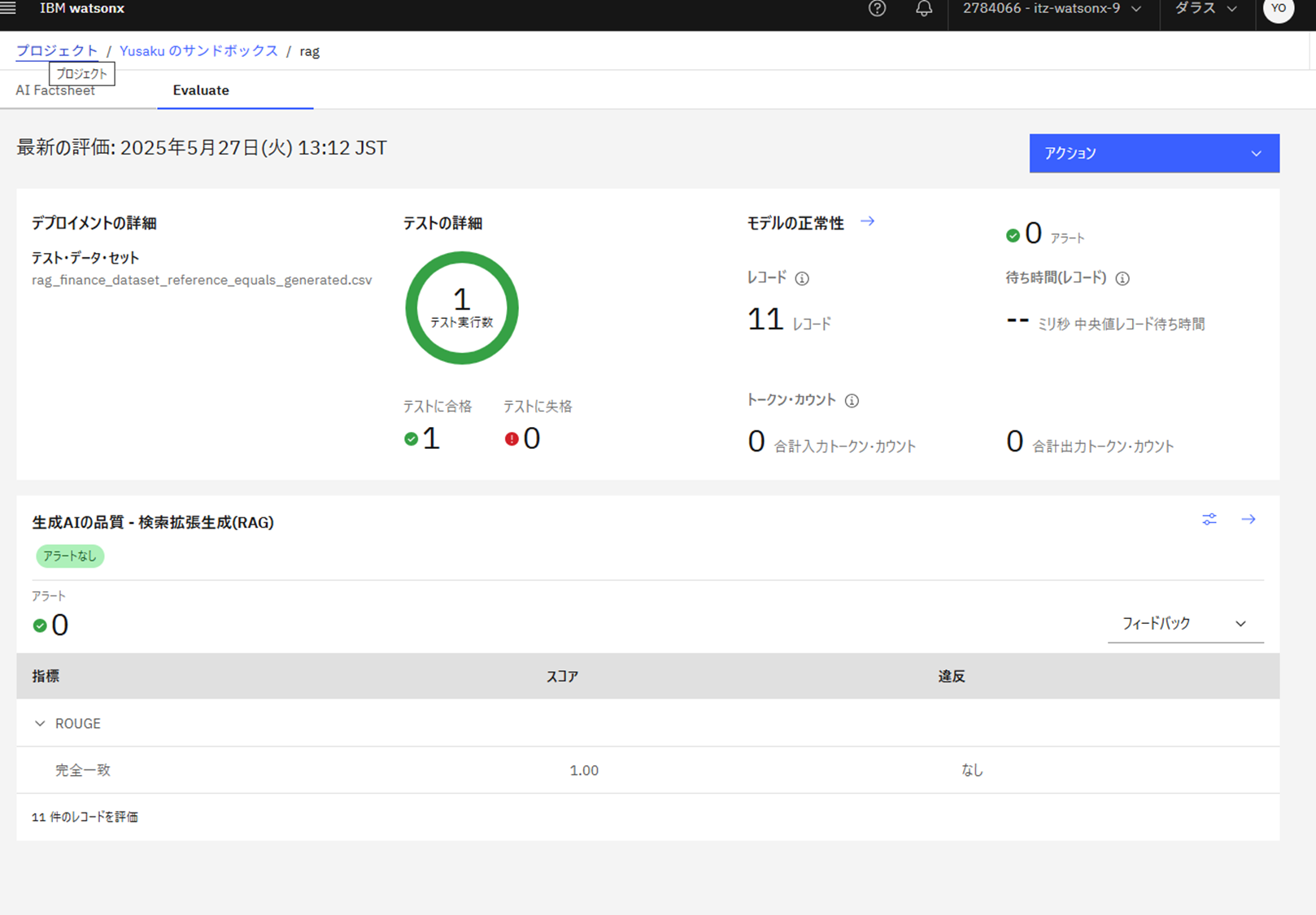This screenshot has width=1316, height=915.
Task: Open RAG quality settings sliders icon
Action: (x=1209, y=519)
